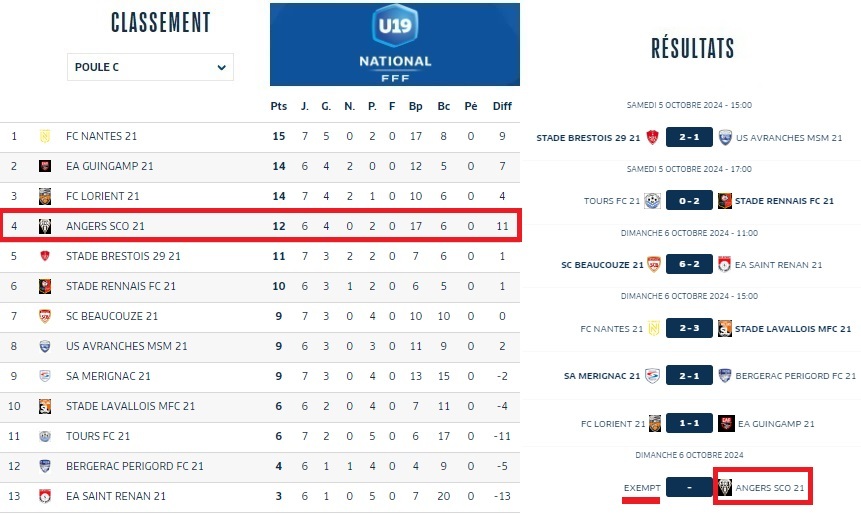Click the Angers SCO crest in results
The image size is (861, 519).
coord(725,487)
